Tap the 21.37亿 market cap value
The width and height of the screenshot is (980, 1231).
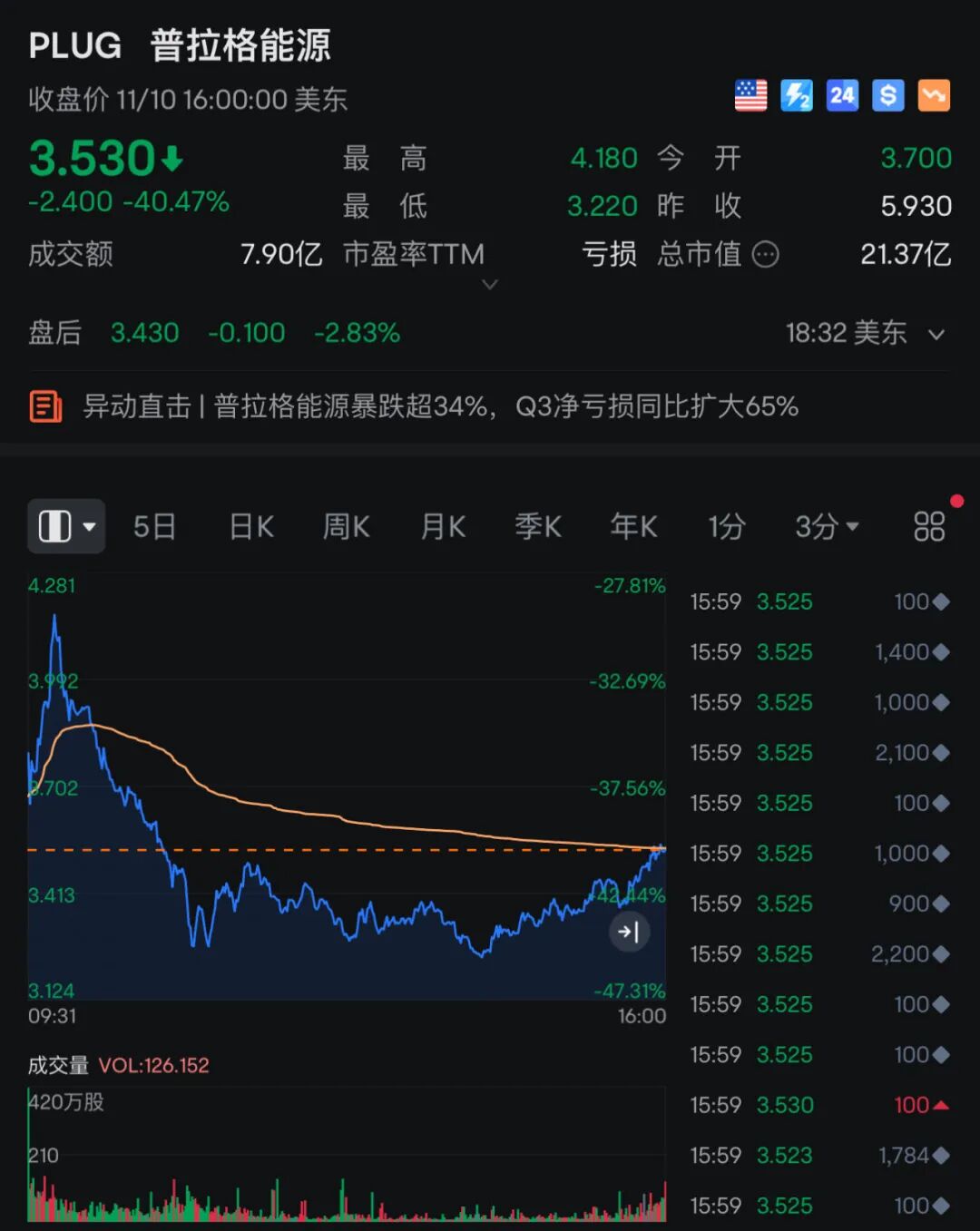pyautogui.click(x=906, y=255)
